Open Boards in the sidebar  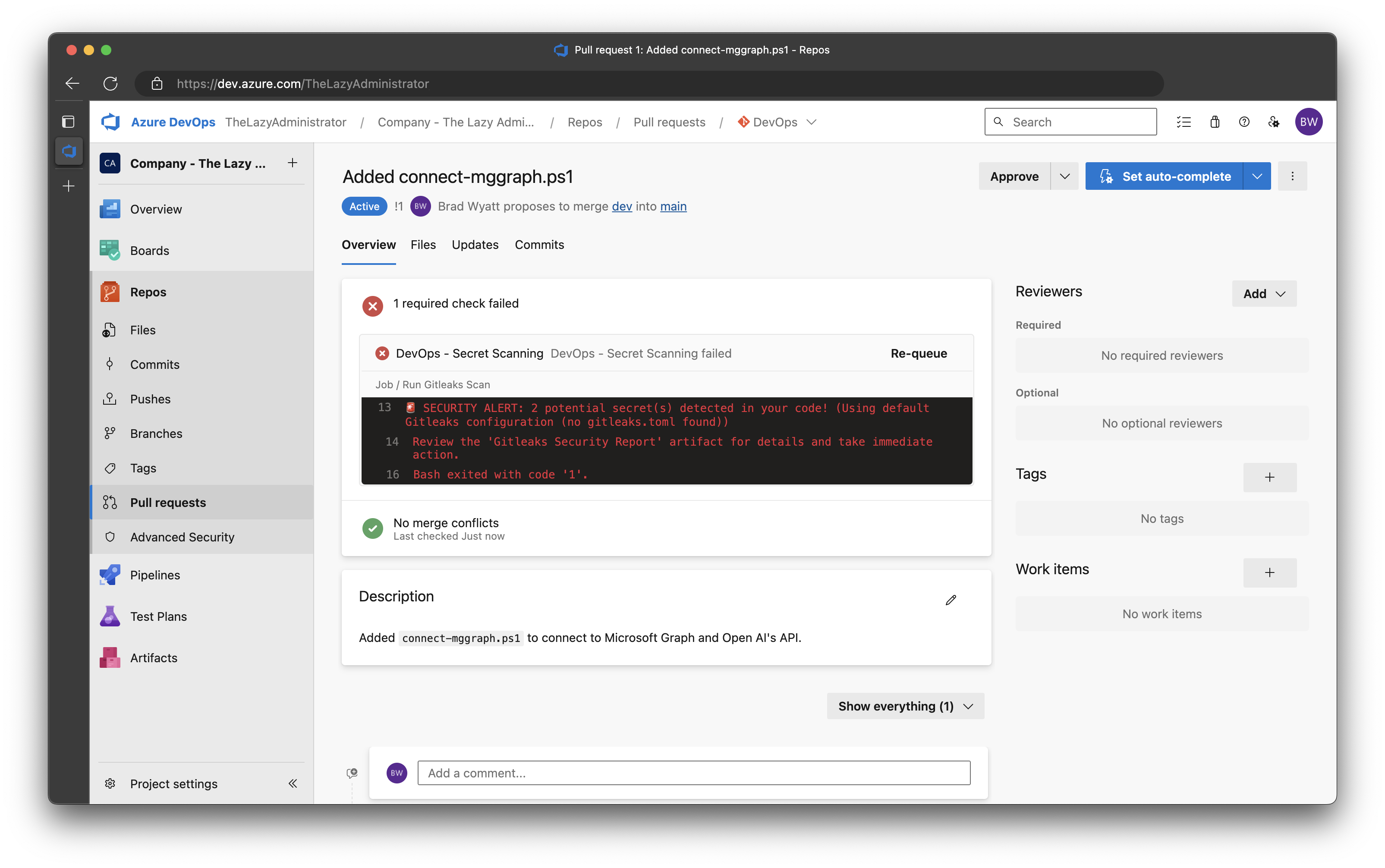[x=201, y=250]
